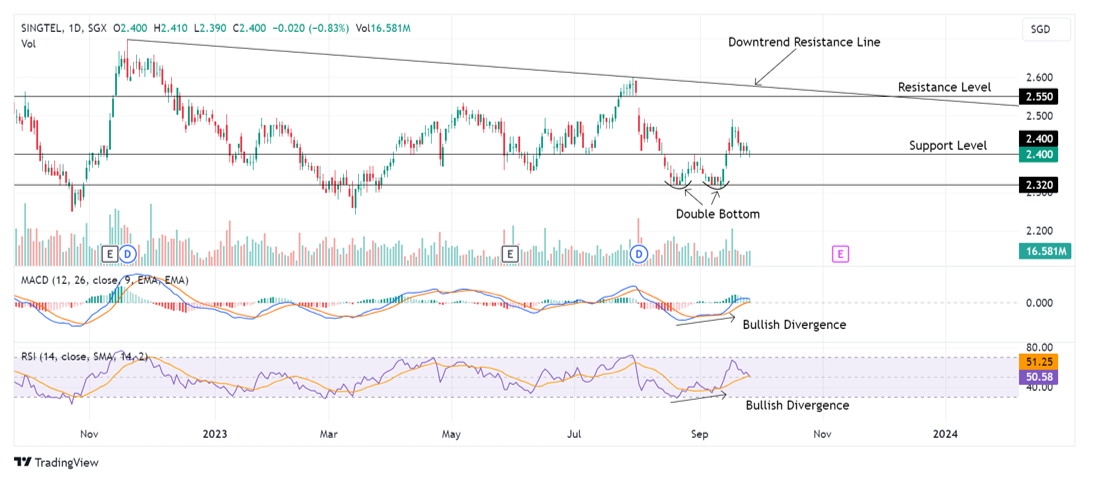Select the Resistance Level annotation text
This screenshot has height=484, width=1098.
click(x=945, y=88)
